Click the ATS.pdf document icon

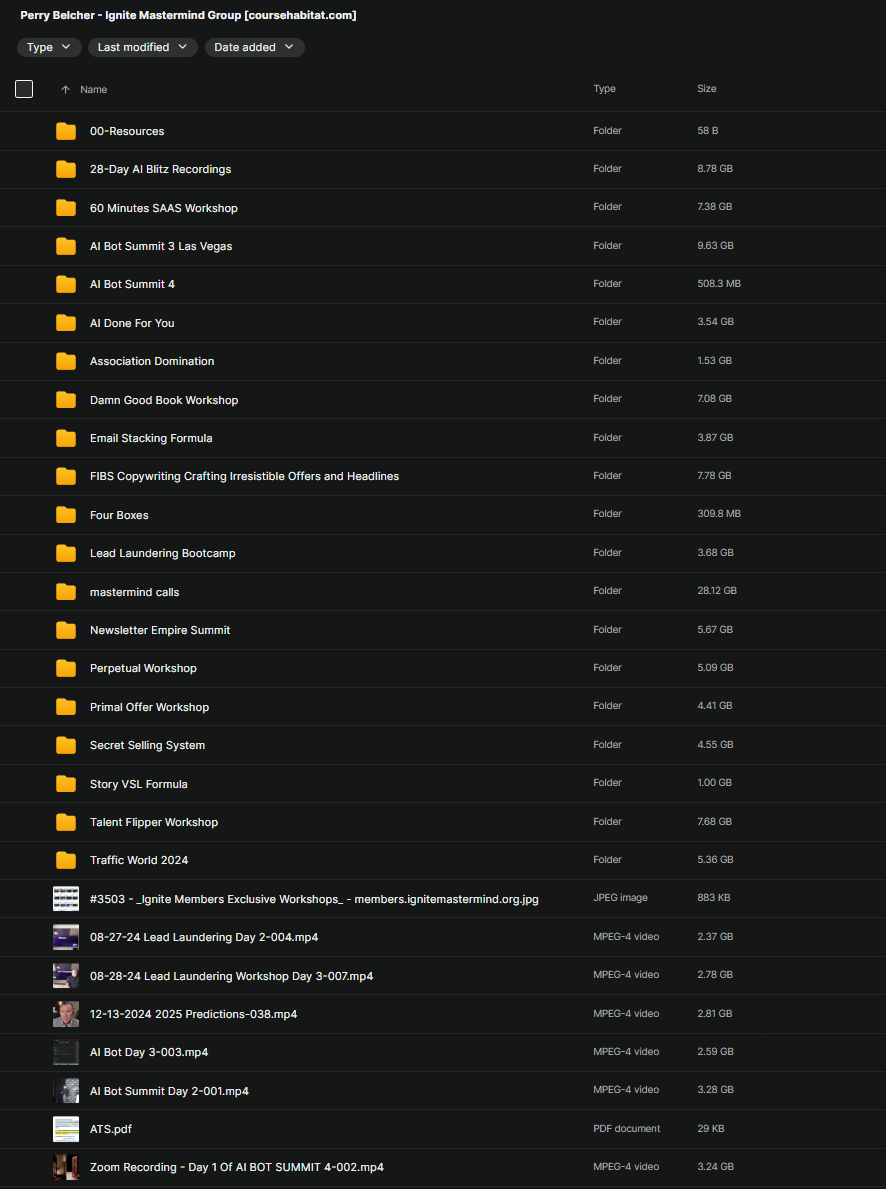tap(66, 1129)
